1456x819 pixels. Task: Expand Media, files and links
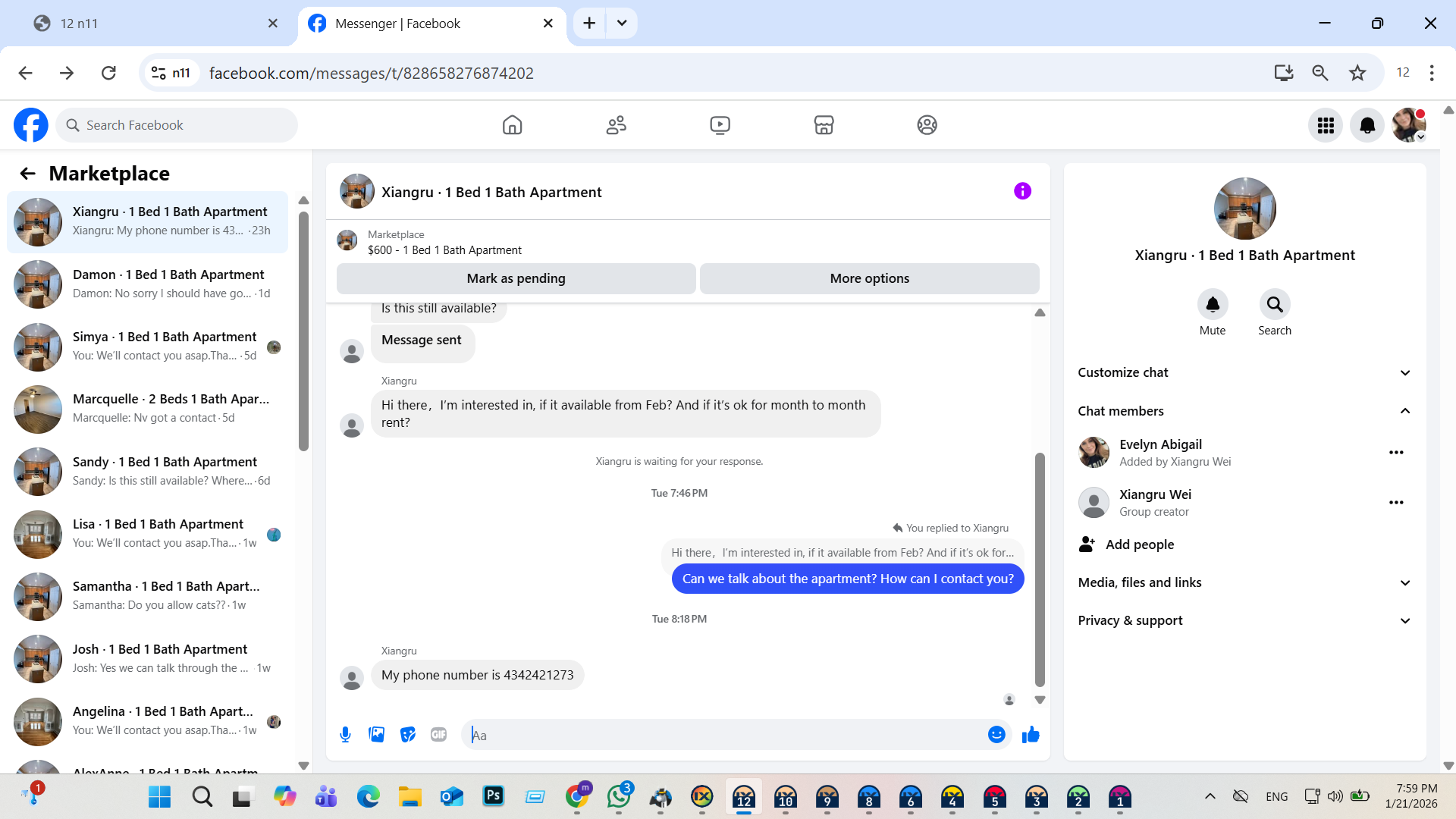[x=1404, y=582]
